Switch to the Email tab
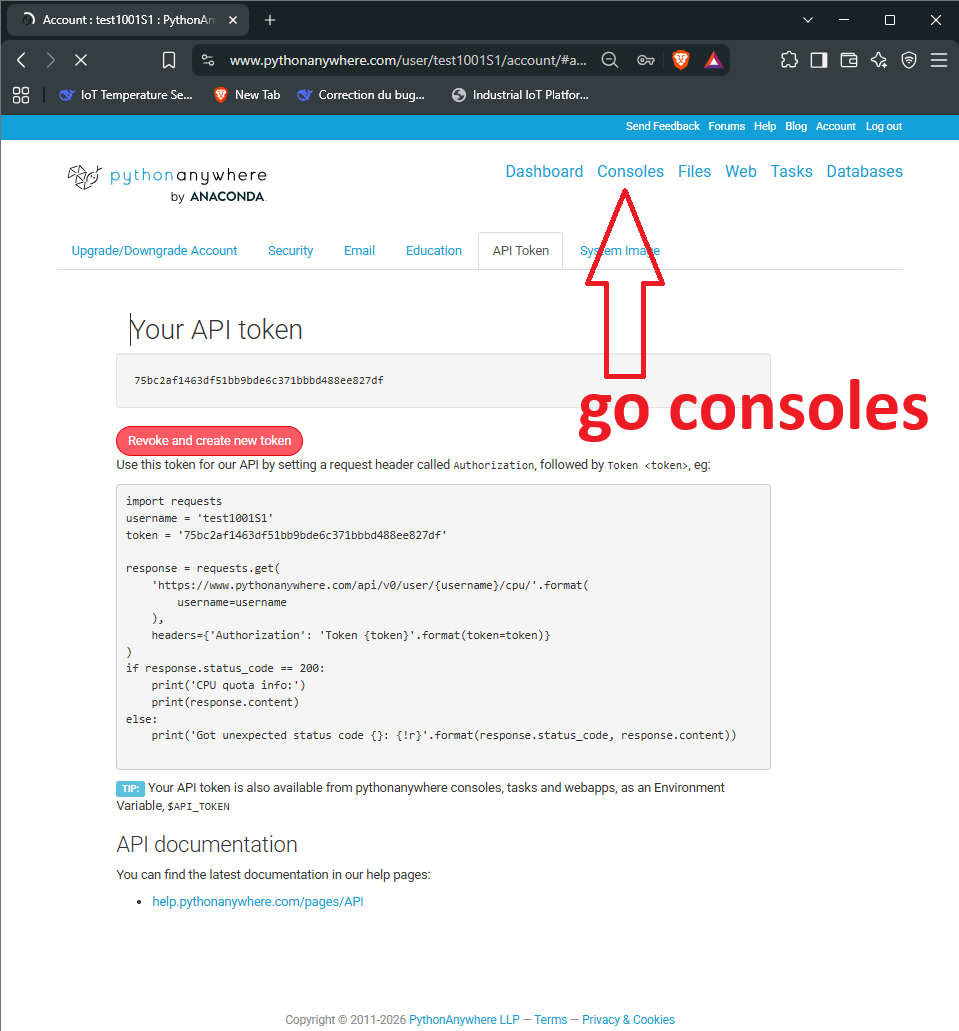The image size is (959, 1031). tap(359, 251)
